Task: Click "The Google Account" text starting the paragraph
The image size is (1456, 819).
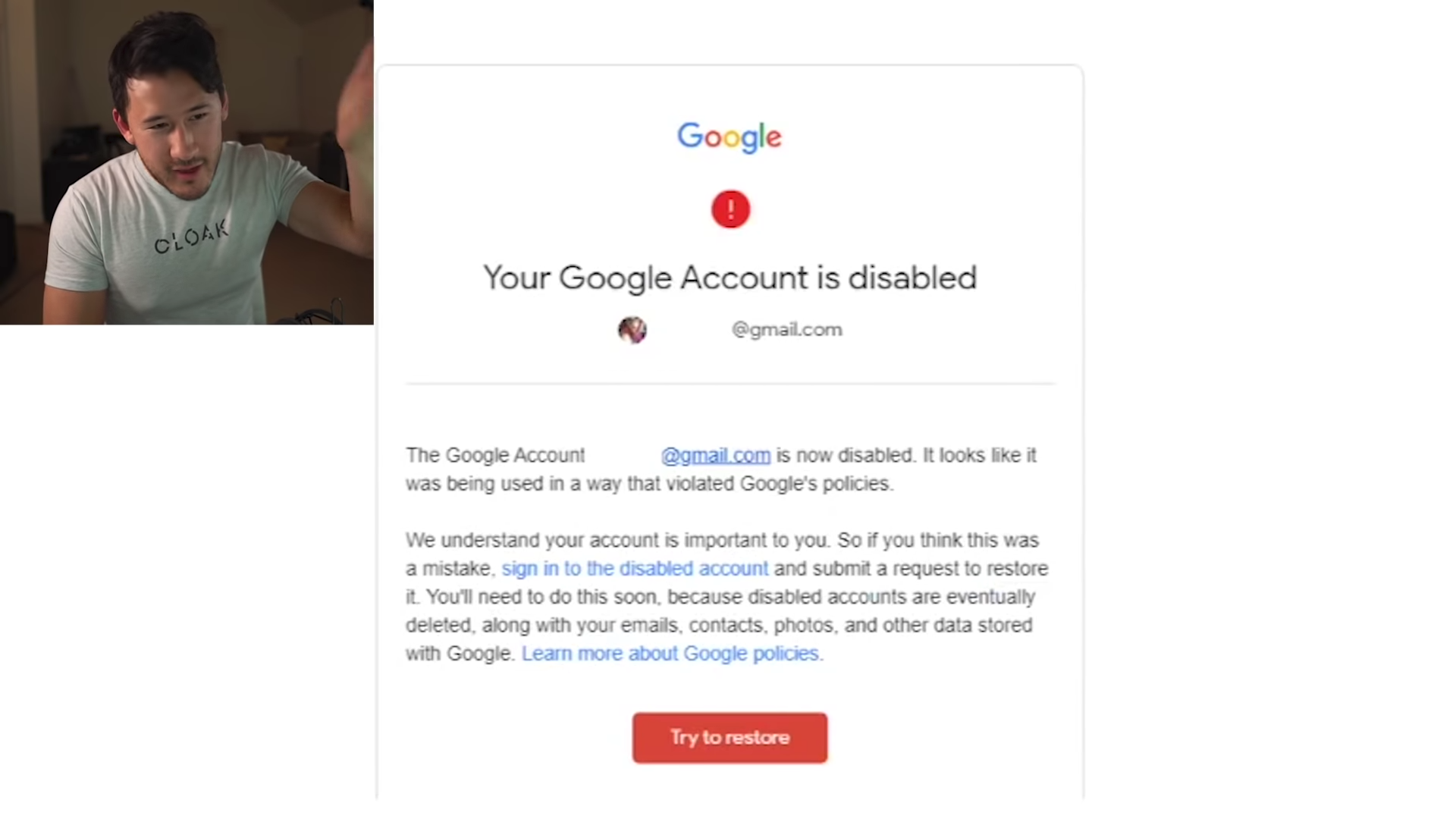Action: 495,456
